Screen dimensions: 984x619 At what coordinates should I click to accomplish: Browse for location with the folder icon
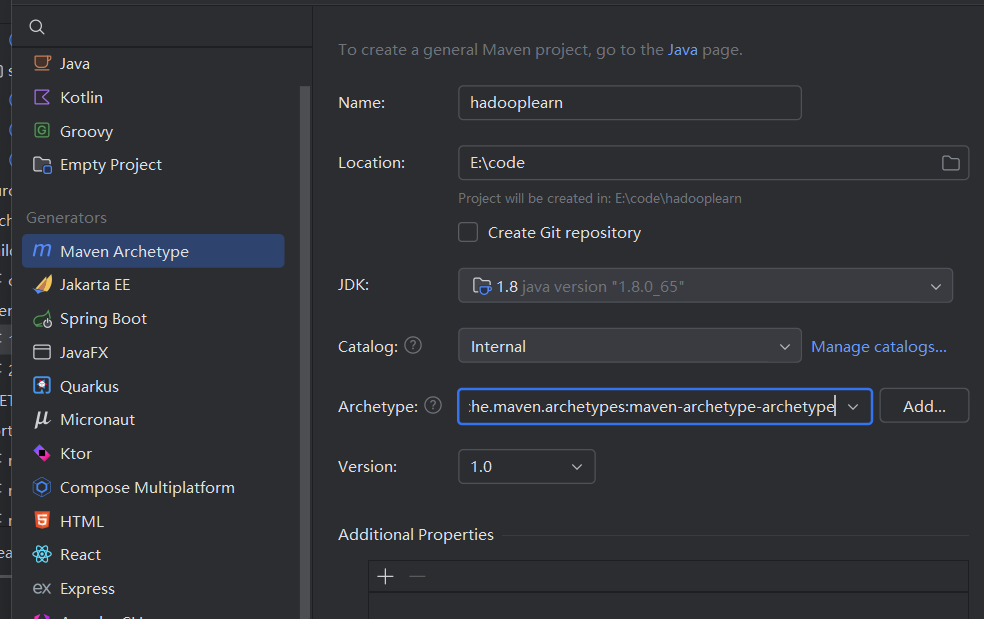pos(950,163)
